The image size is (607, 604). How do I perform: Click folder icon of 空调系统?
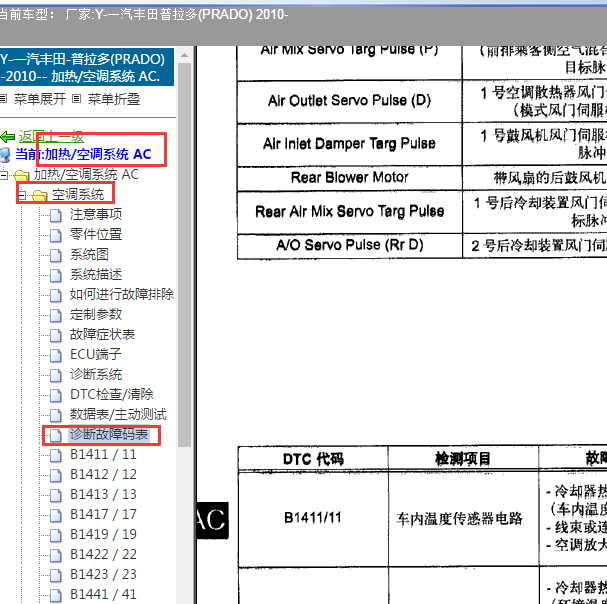pyautogui.click(x=39, y=196)
